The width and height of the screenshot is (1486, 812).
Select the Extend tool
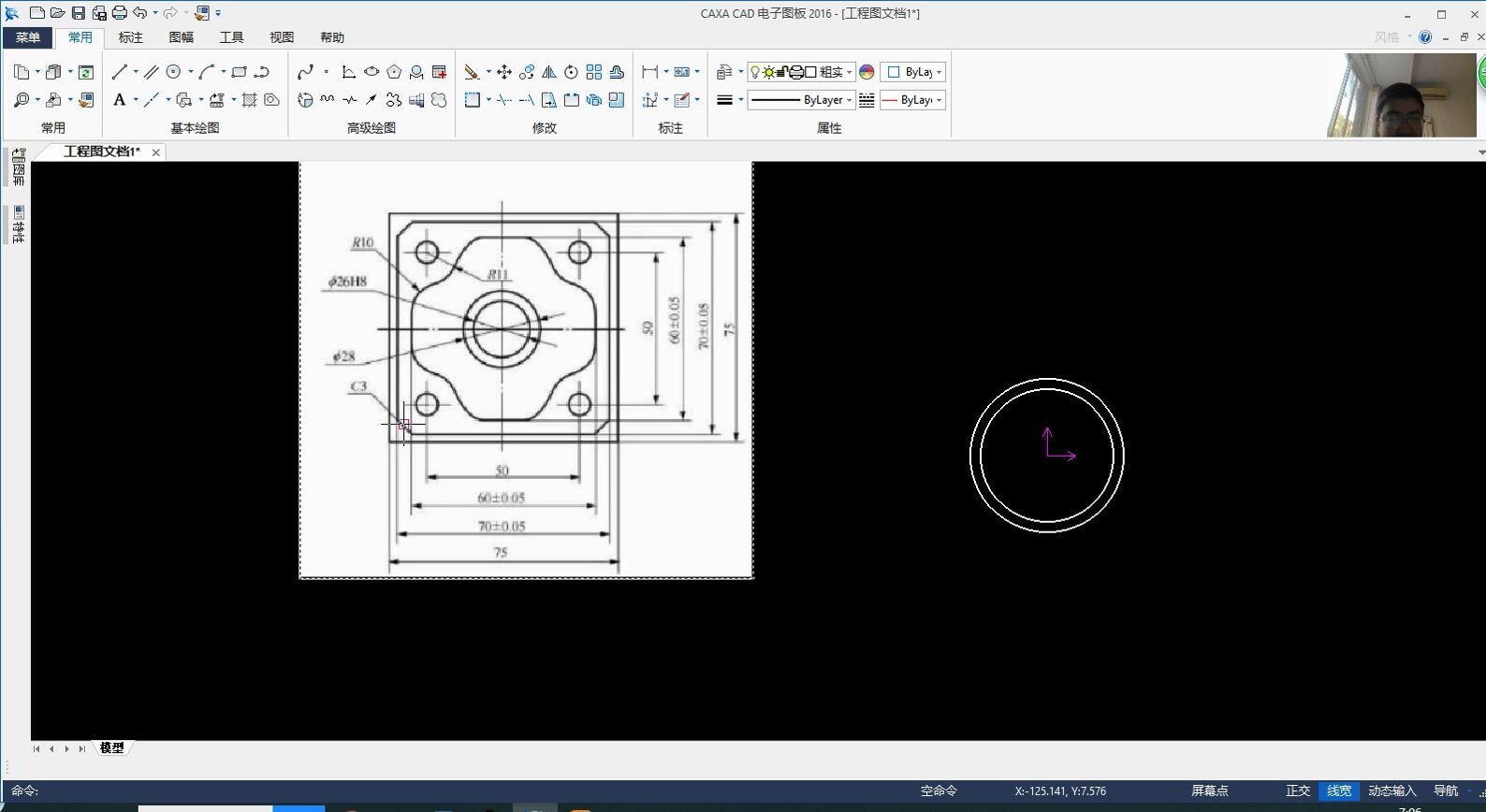(527, 100)
